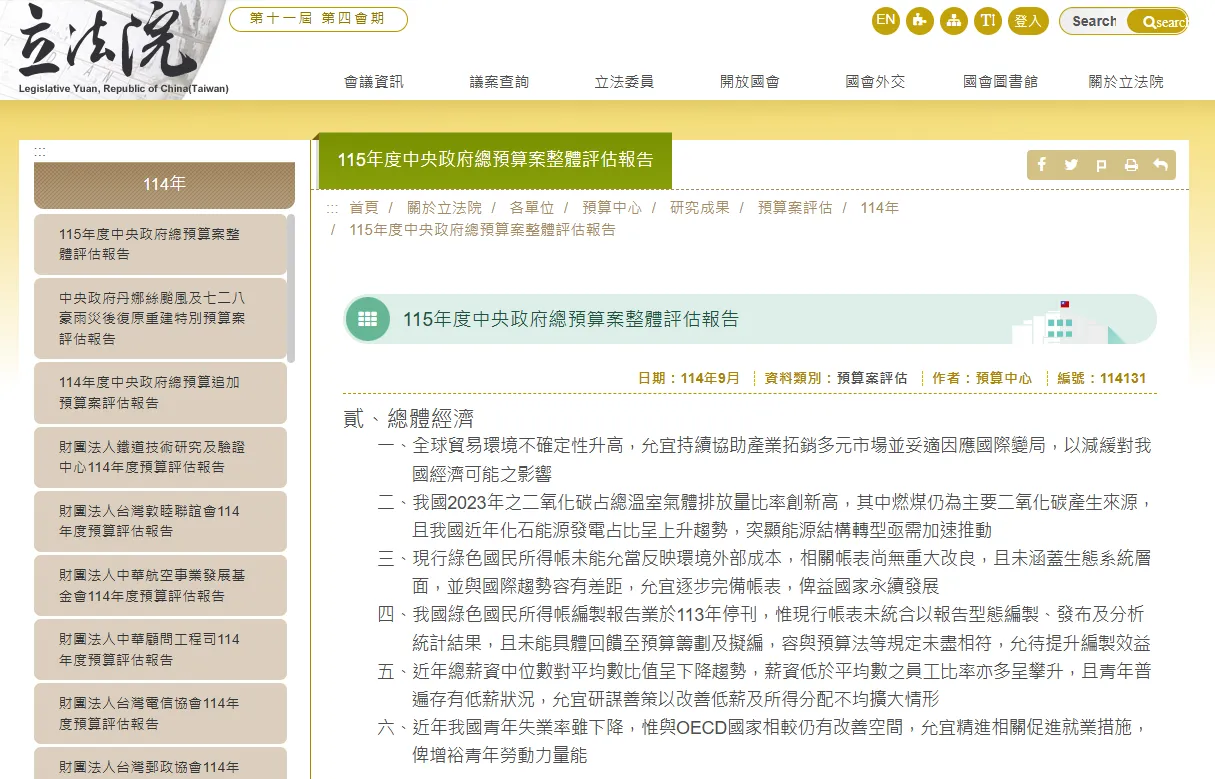Click the green page title tab
This screenshot has height=779, width=1215.
click(495, 161)
